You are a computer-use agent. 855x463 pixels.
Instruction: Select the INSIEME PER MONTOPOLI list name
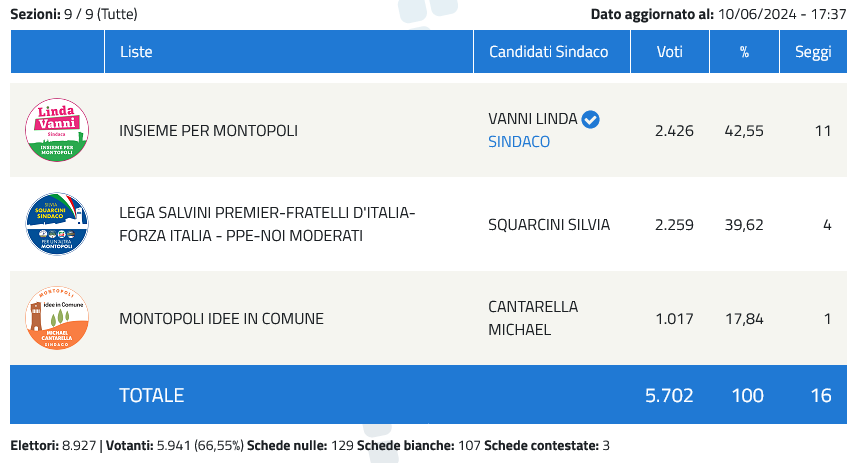point(208,131)
